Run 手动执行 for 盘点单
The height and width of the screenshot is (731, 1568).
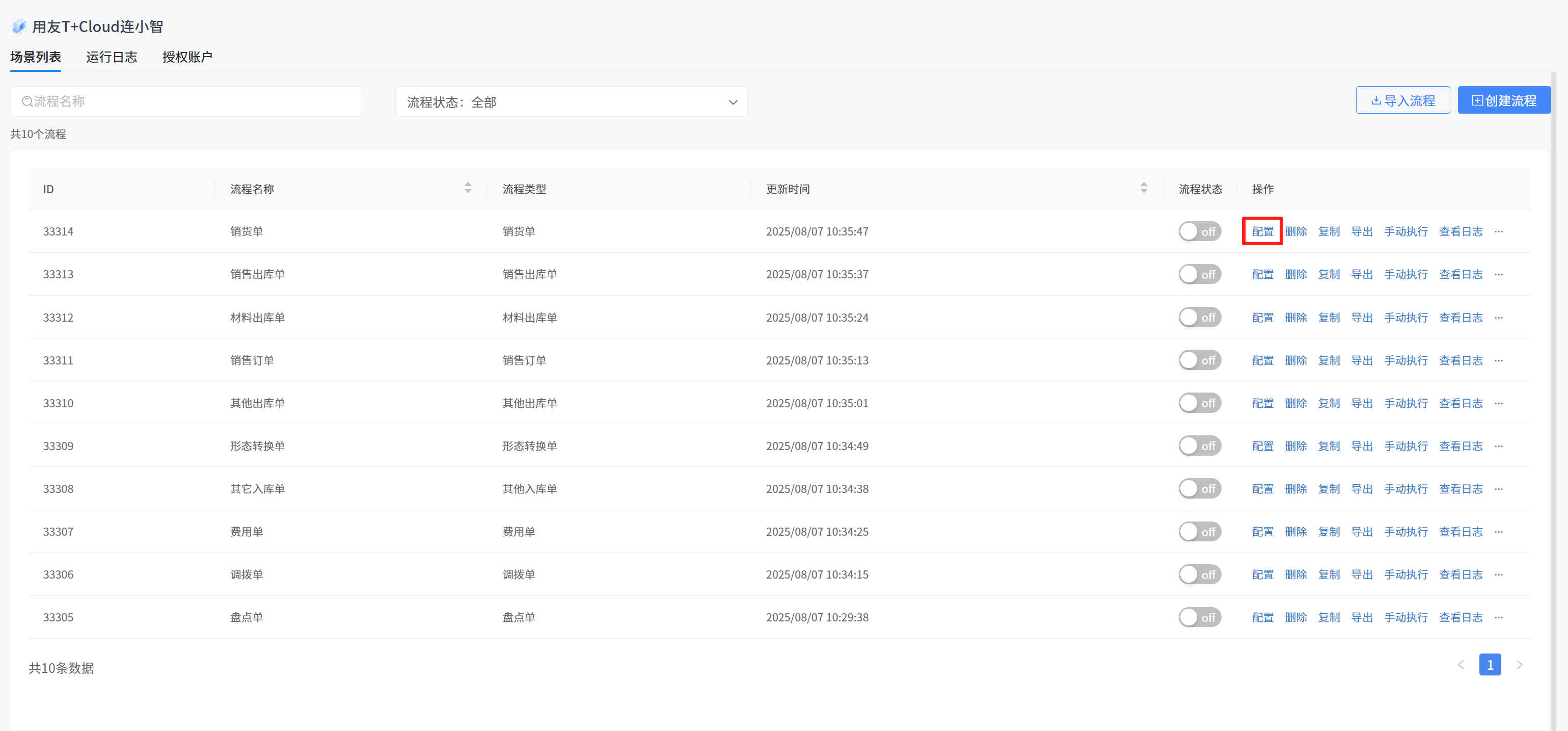(x=1405, y=617)
